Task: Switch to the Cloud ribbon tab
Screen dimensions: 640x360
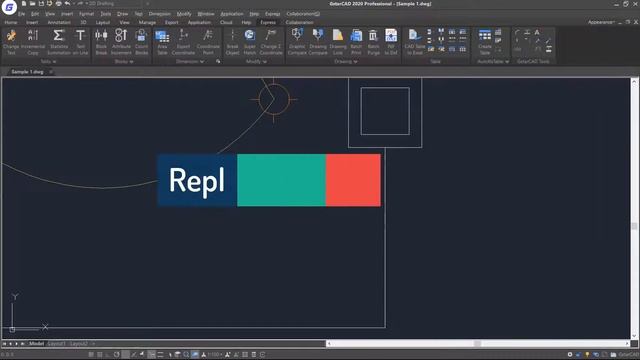Action: [x=226, y=22]
